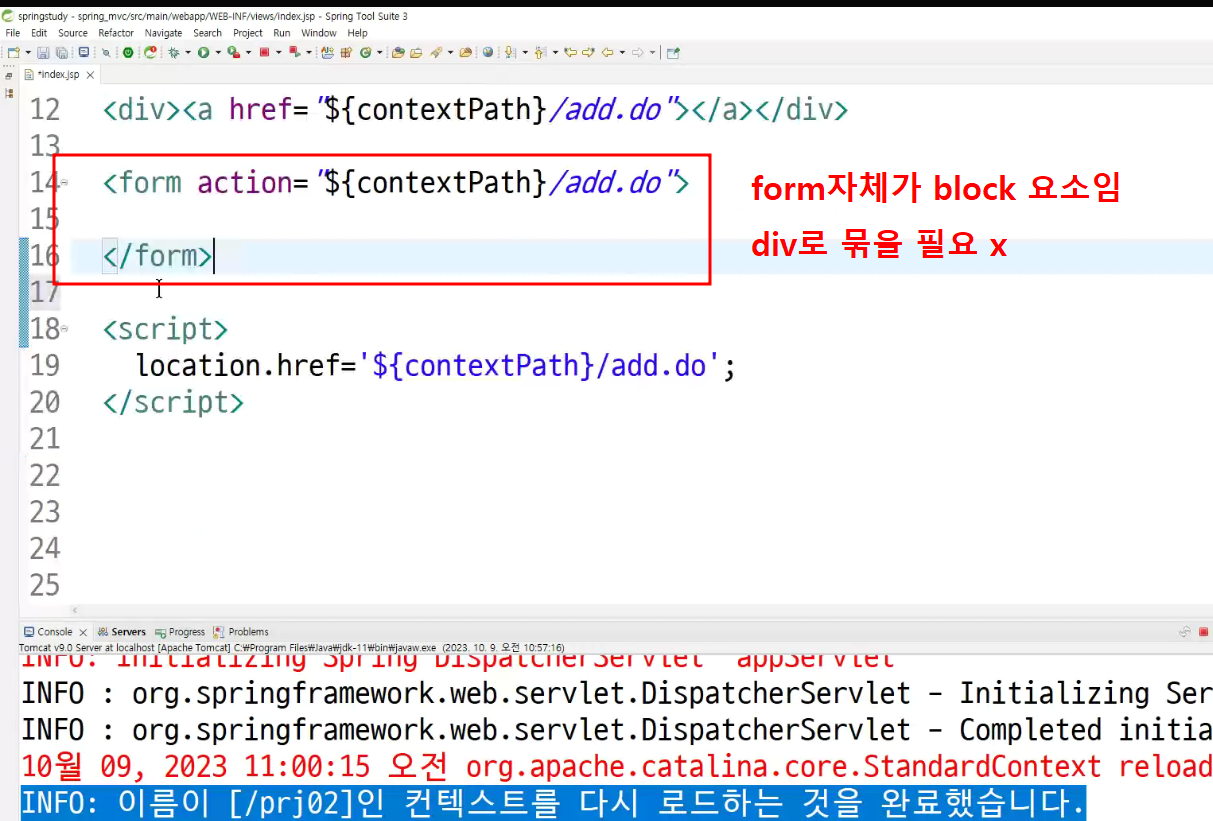The width and height of the screenshot is (1213, 821).
Task: Open the Search menu
Action: click(x=208, y=33)
